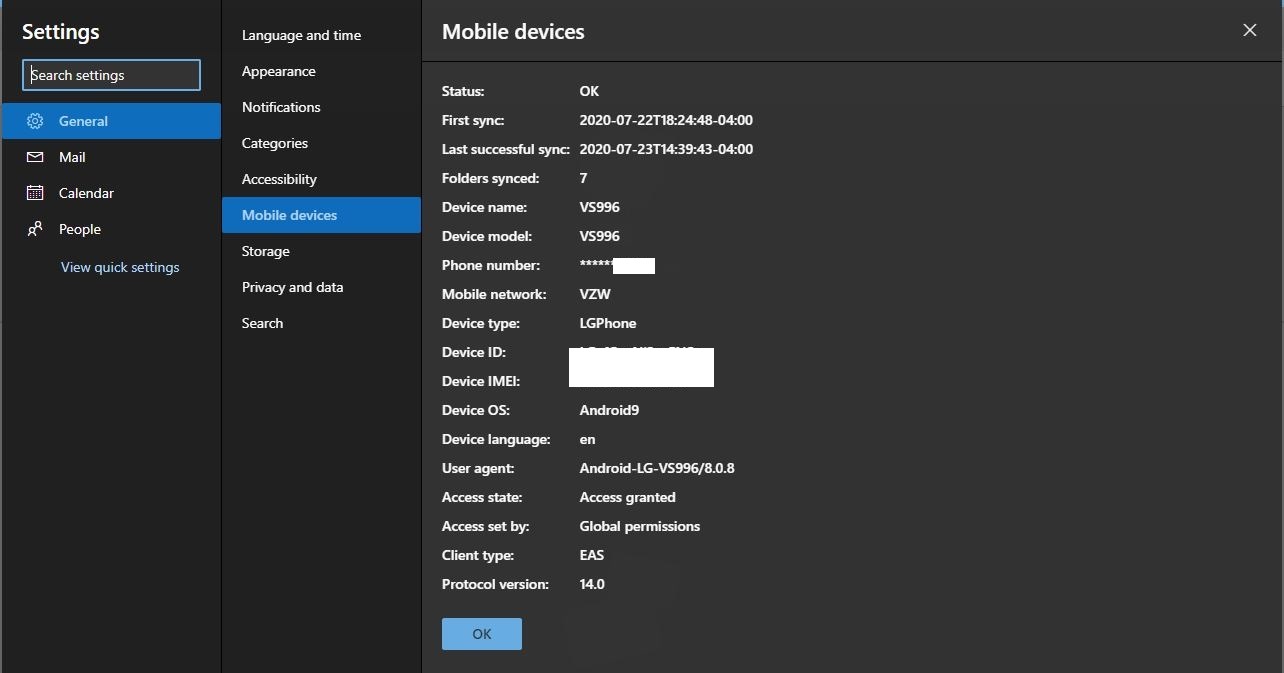Click the Phone number label
This screenshot has height=673, width=1284.
click(x=491, y=265)
